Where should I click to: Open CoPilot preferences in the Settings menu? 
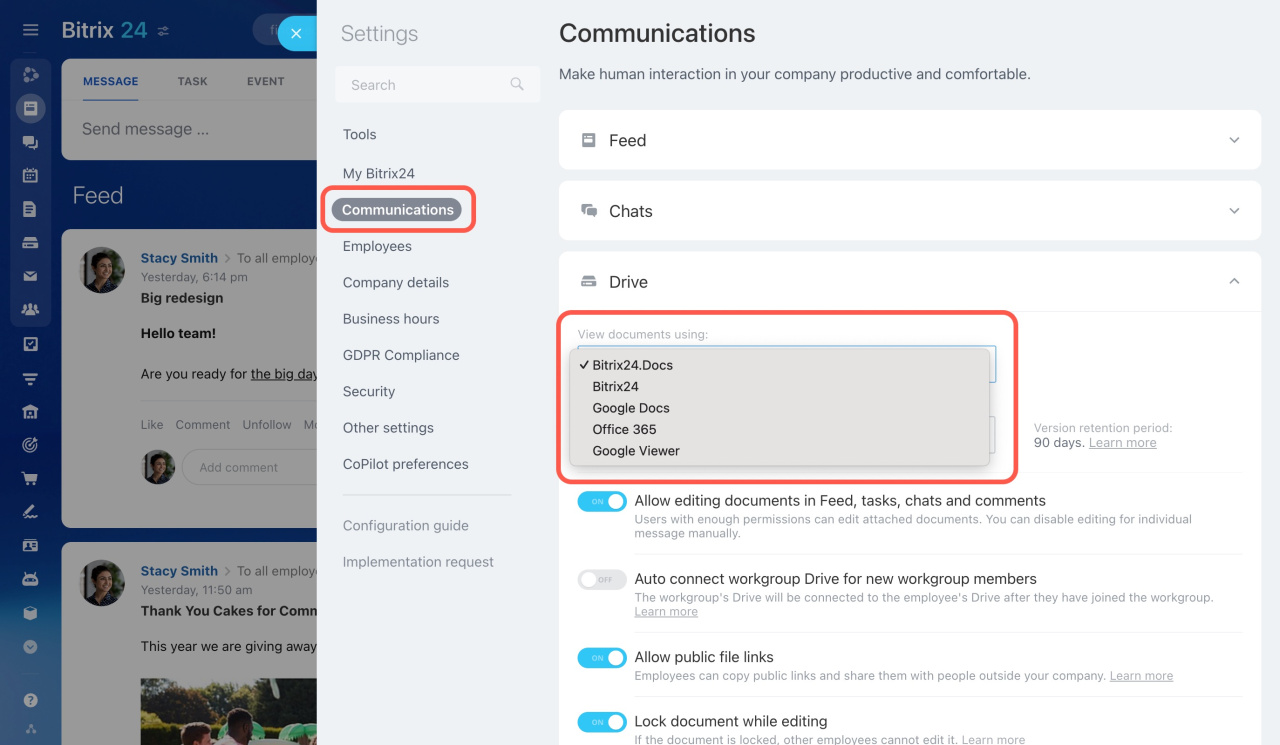point(405,464)
